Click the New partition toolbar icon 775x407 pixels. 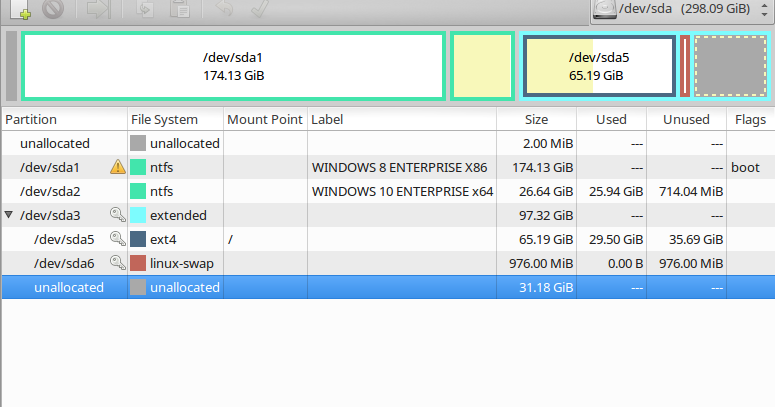click(18, 12)
